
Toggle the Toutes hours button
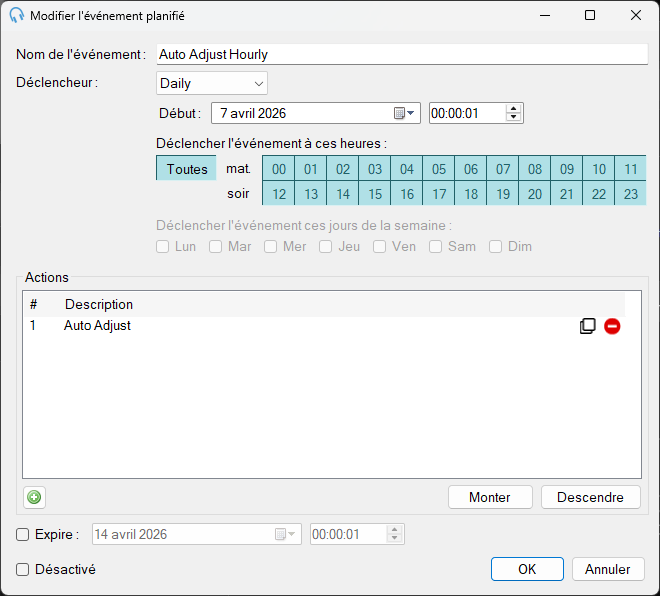(x=186, y=168)
